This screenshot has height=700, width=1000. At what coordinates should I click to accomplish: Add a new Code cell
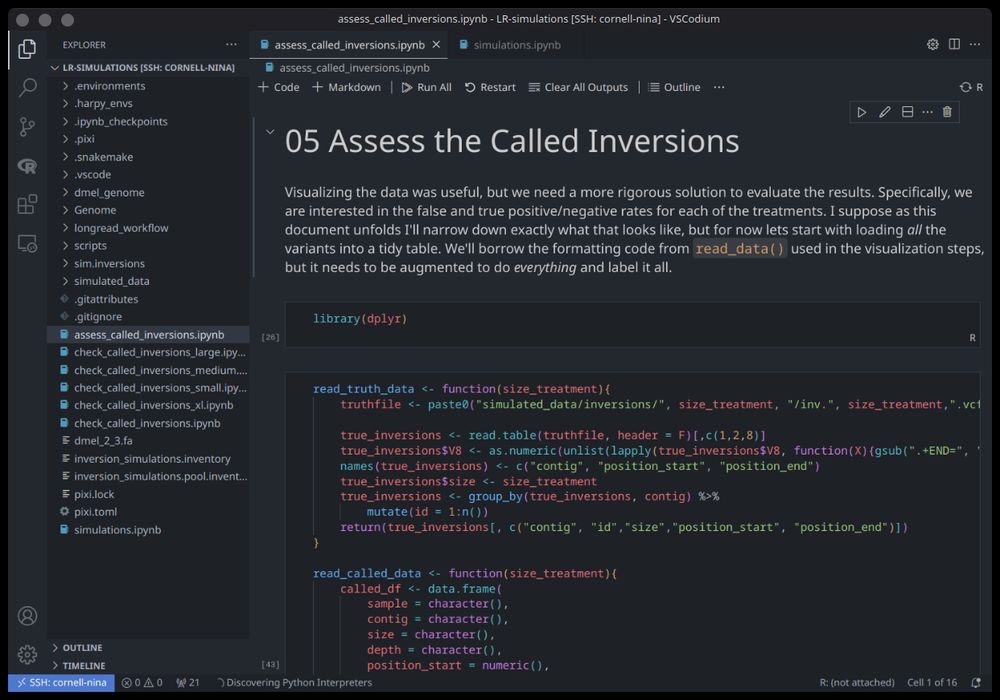[279, 87]
